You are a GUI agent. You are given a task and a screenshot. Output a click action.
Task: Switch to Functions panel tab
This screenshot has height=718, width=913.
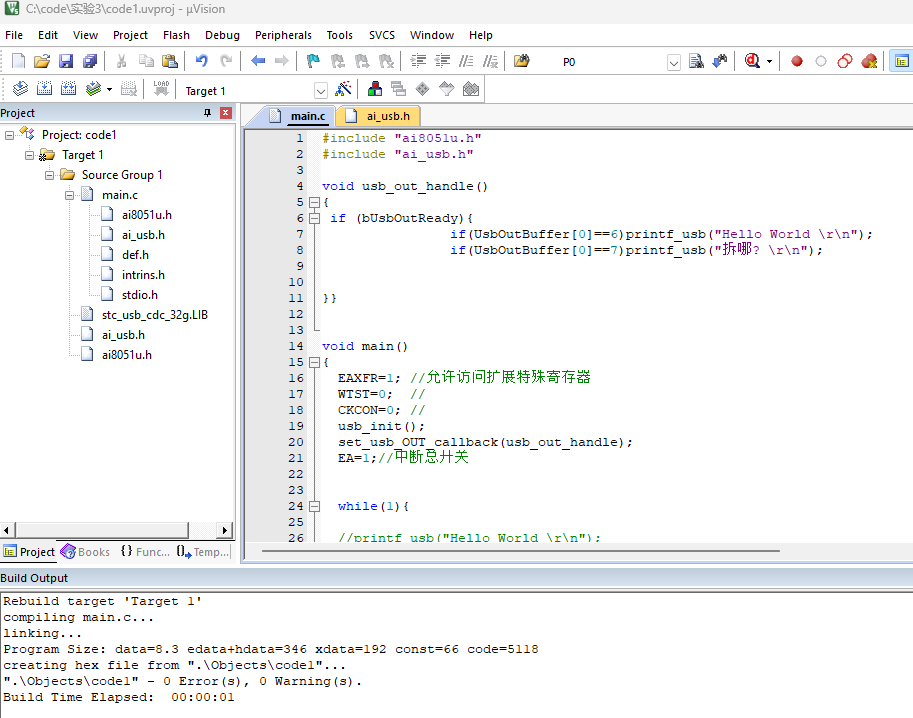coord(145,551)
